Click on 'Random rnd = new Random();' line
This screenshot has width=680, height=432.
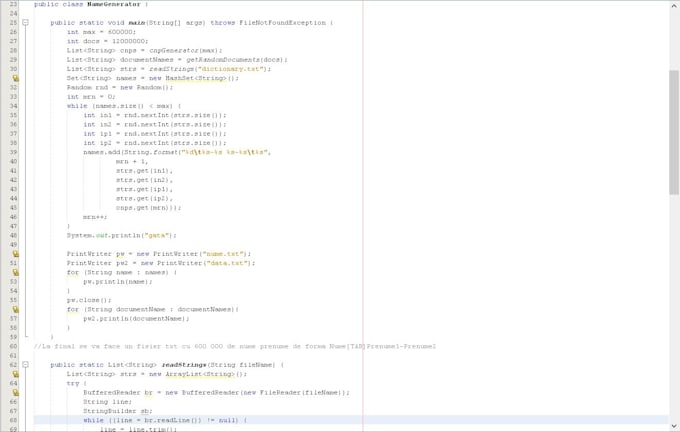(x=120, y=88)
